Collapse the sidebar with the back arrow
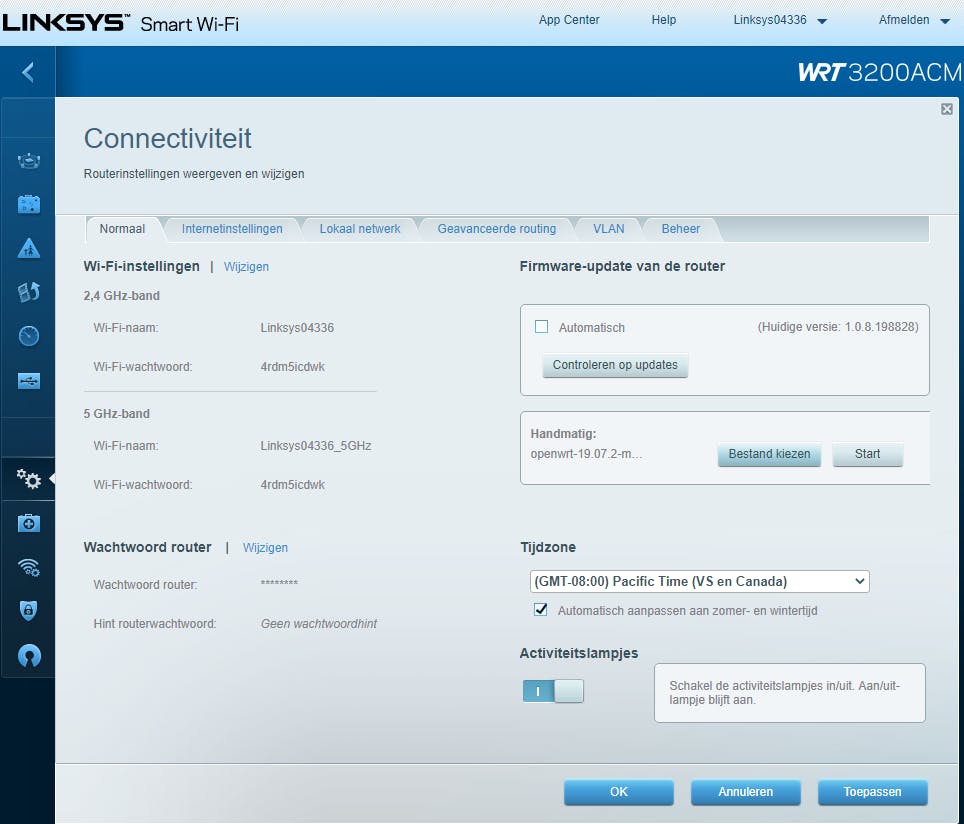 [28, 73]
